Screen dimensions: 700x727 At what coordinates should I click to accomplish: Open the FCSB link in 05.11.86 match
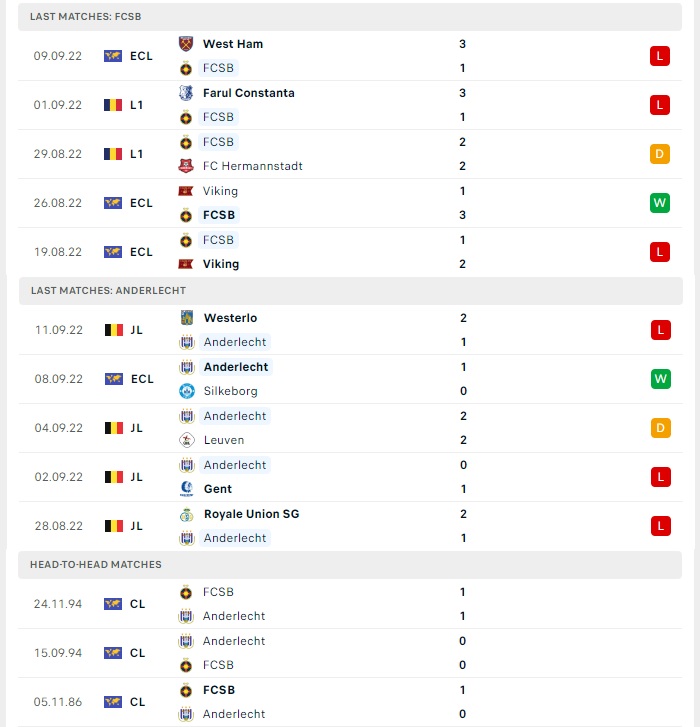(x=219, y=690)
